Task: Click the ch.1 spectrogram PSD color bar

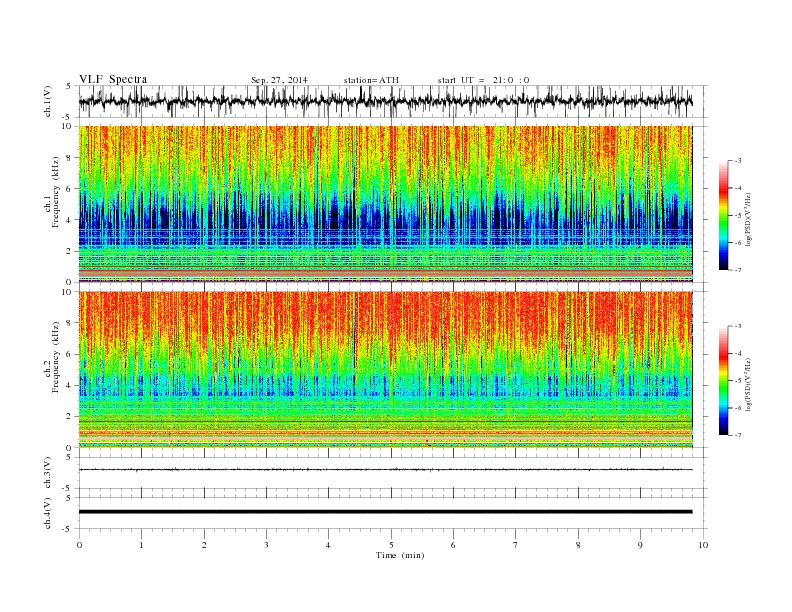Action: point(724,215)
